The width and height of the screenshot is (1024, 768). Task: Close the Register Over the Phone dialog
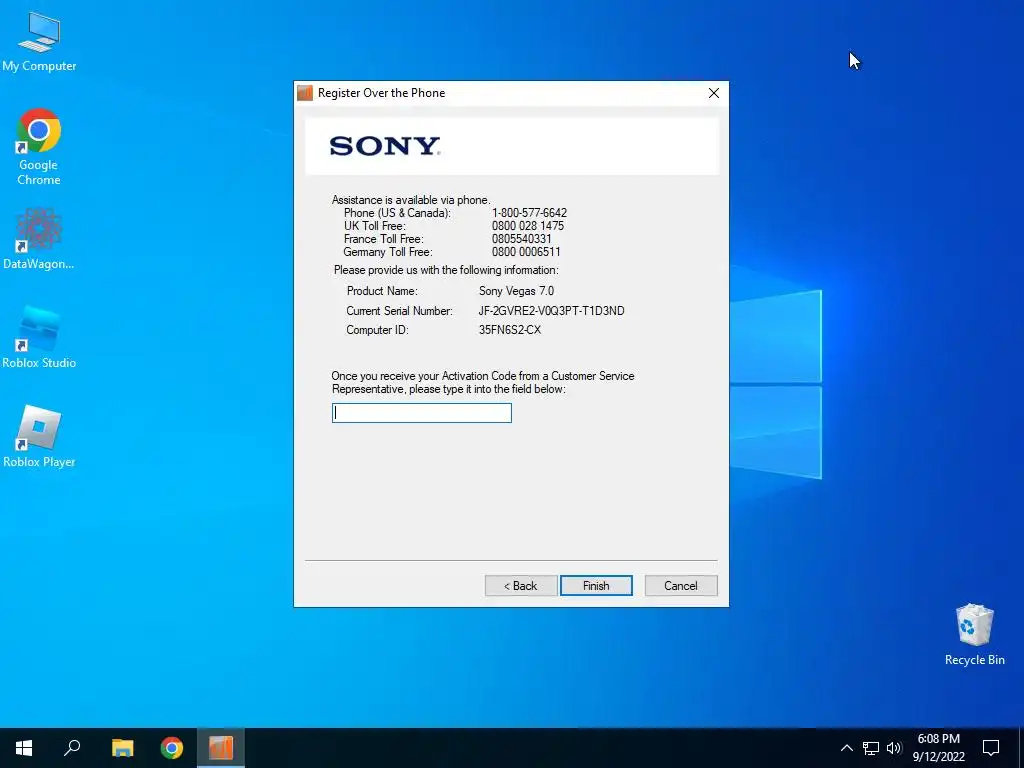click(x=714, y=93)
